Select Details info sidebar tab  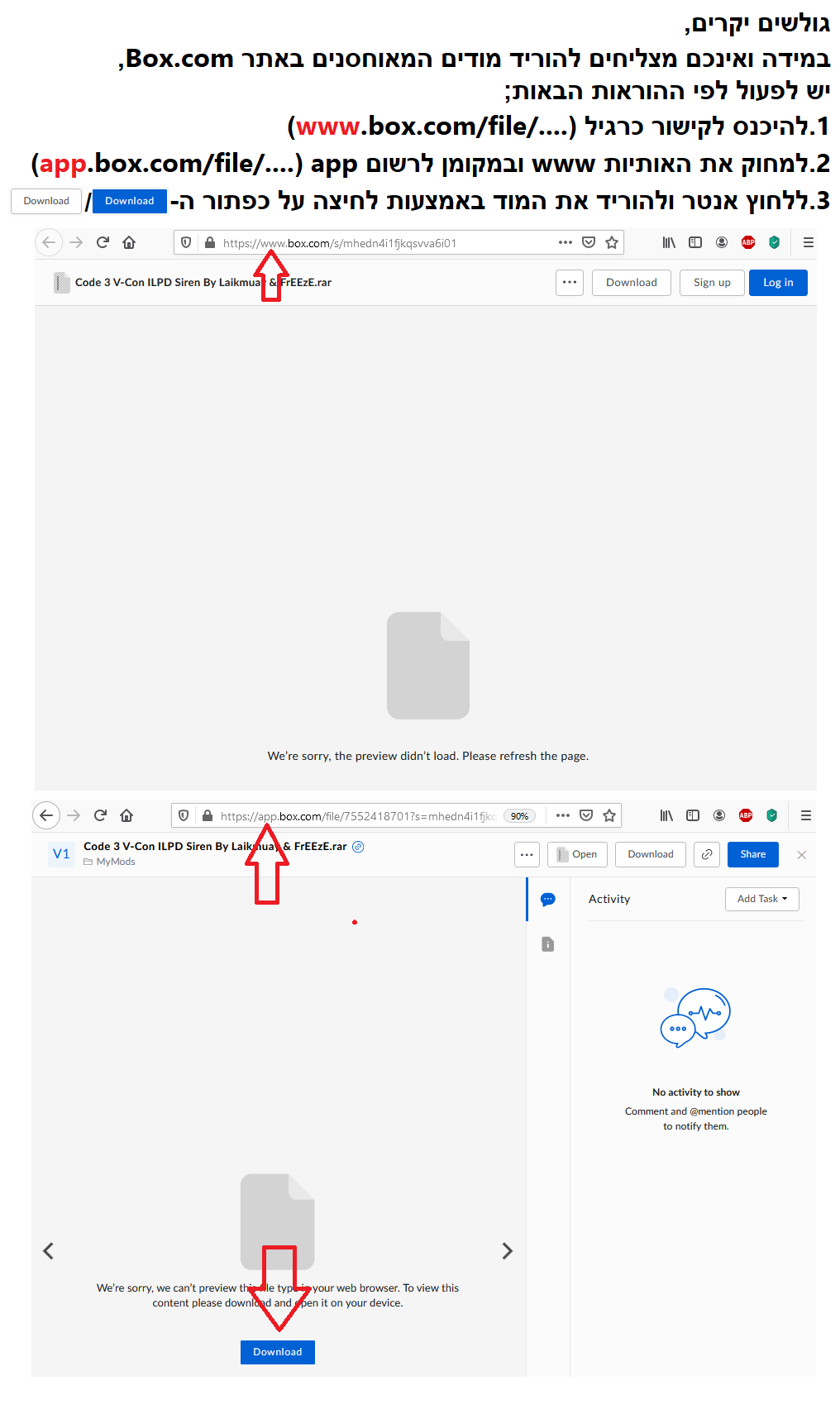(547, 944)
